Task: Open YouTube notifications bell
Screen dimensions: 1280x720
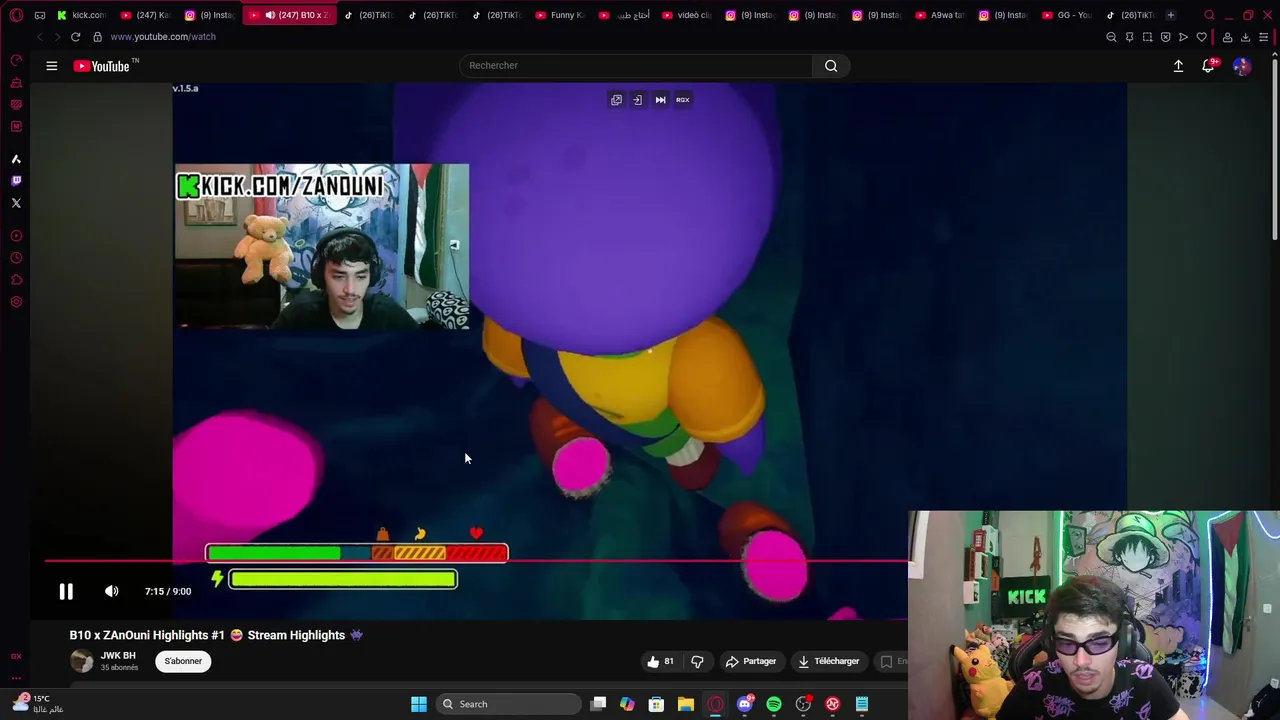Action: pyautogui.click(x=1208, y=66)
